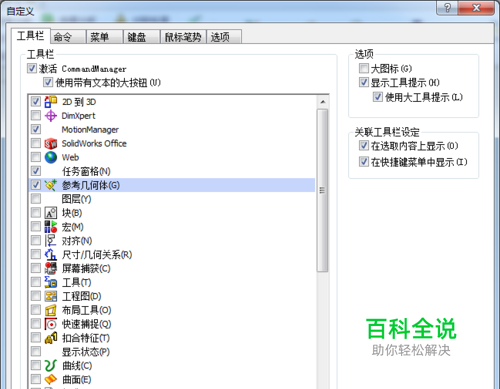Toggle 使用带有文本的大按钮 checkbox
Image resolution: width=500 pixels, height=389 pixels.
(48, 82)
